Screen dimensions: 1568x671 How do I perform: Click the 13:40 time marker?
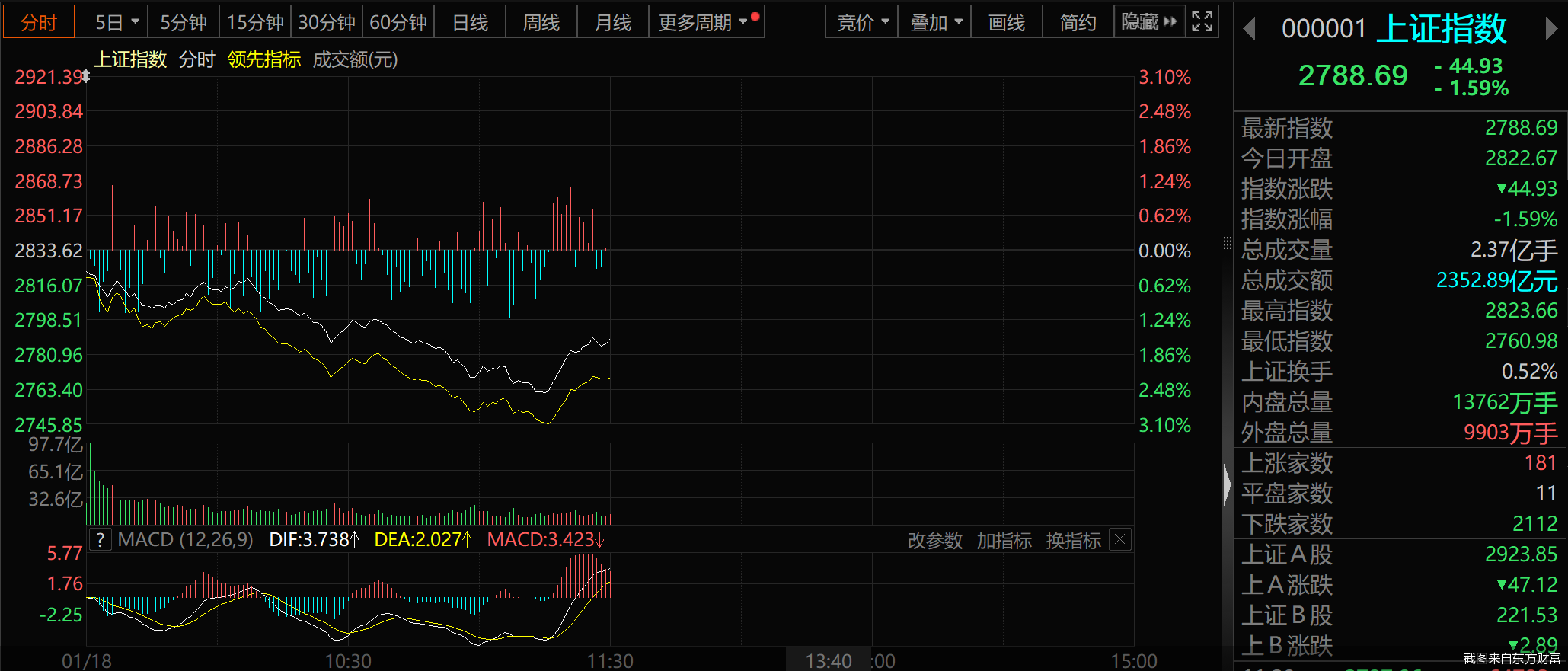pos(829,660)
